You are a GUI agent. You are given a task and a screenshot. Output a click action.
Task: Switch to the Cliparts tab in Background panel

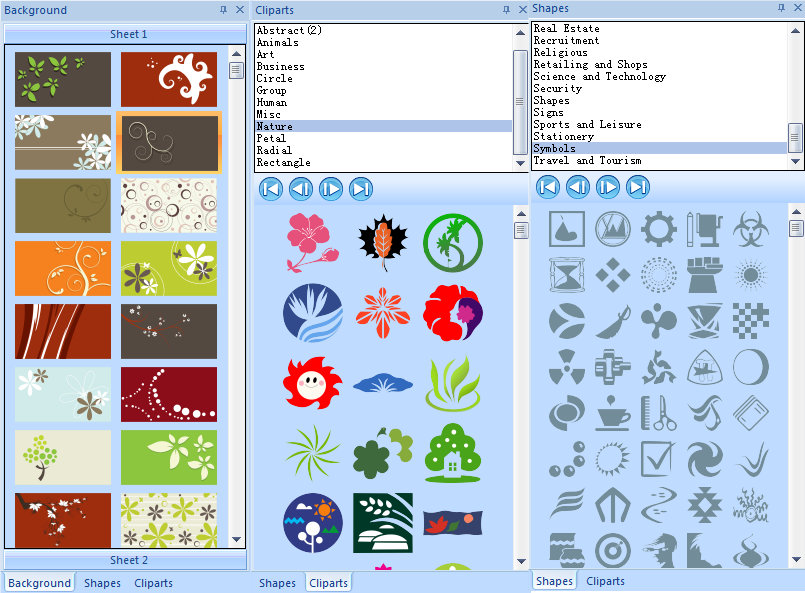(153, 583)
